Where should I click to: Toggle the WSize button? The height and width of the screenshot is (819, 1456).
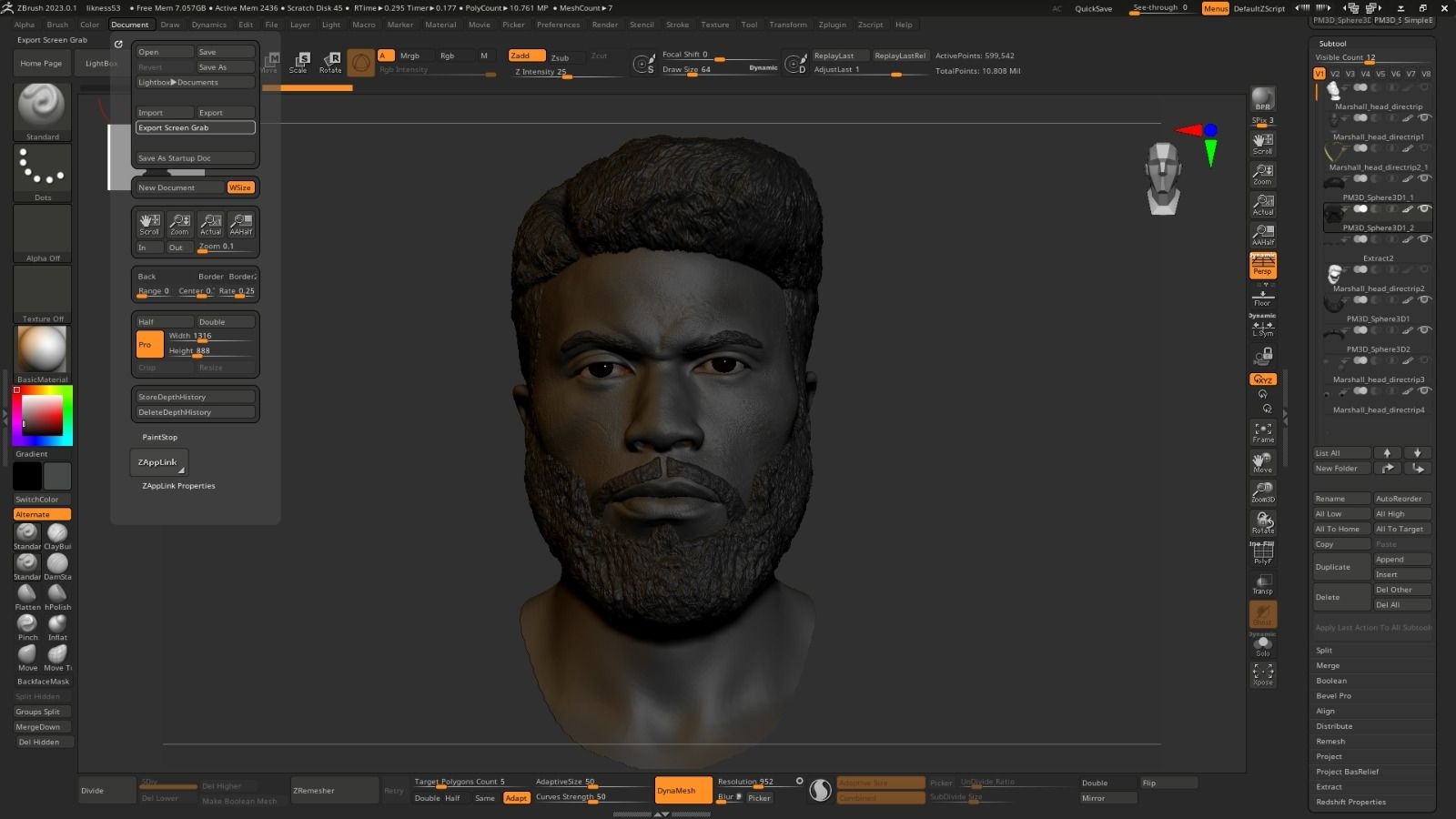[x=241, y=187]
